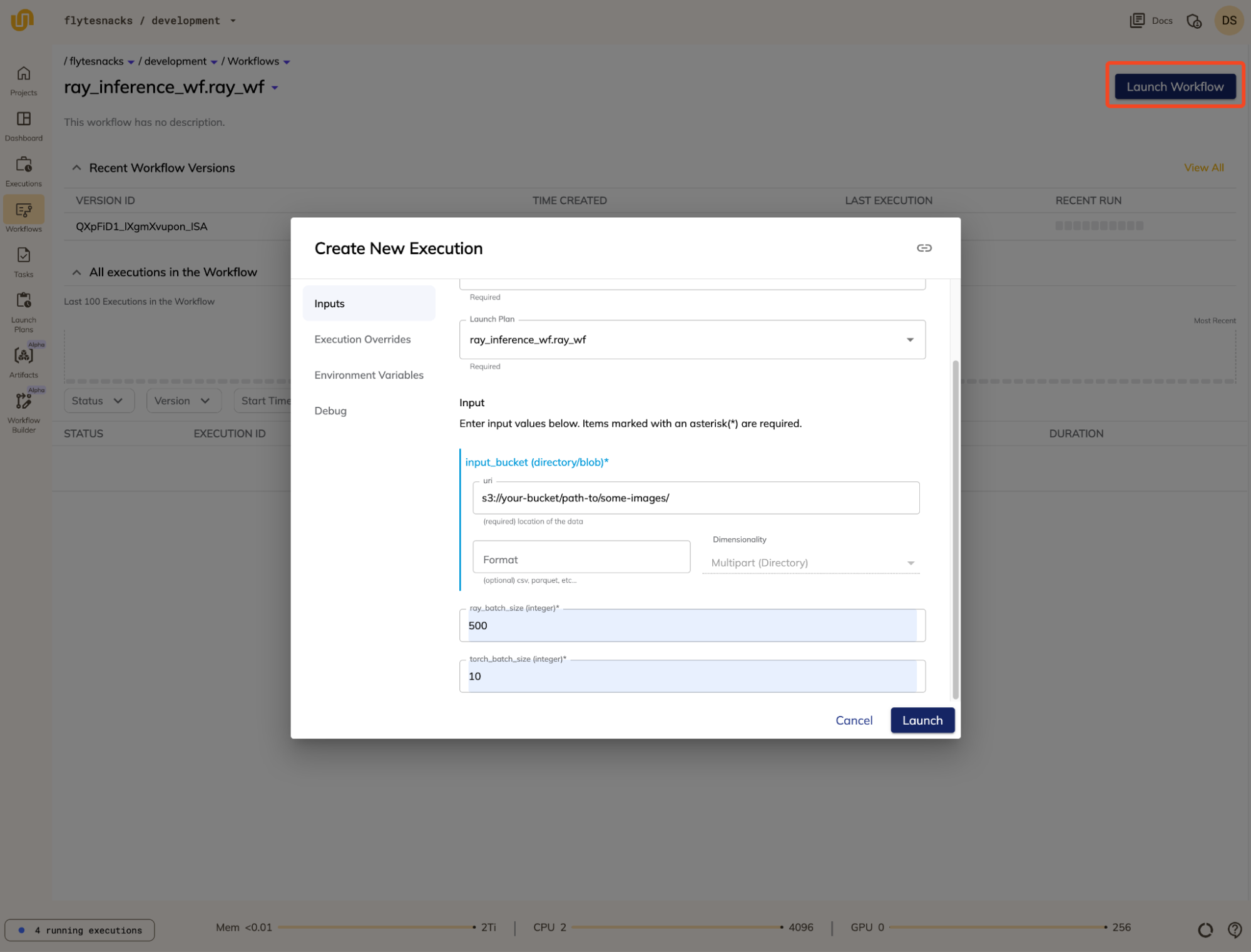Viewport: 1251px width, 952px height.
Task: Click the Launch Workflow button
Action: (x=1175, y=86)
